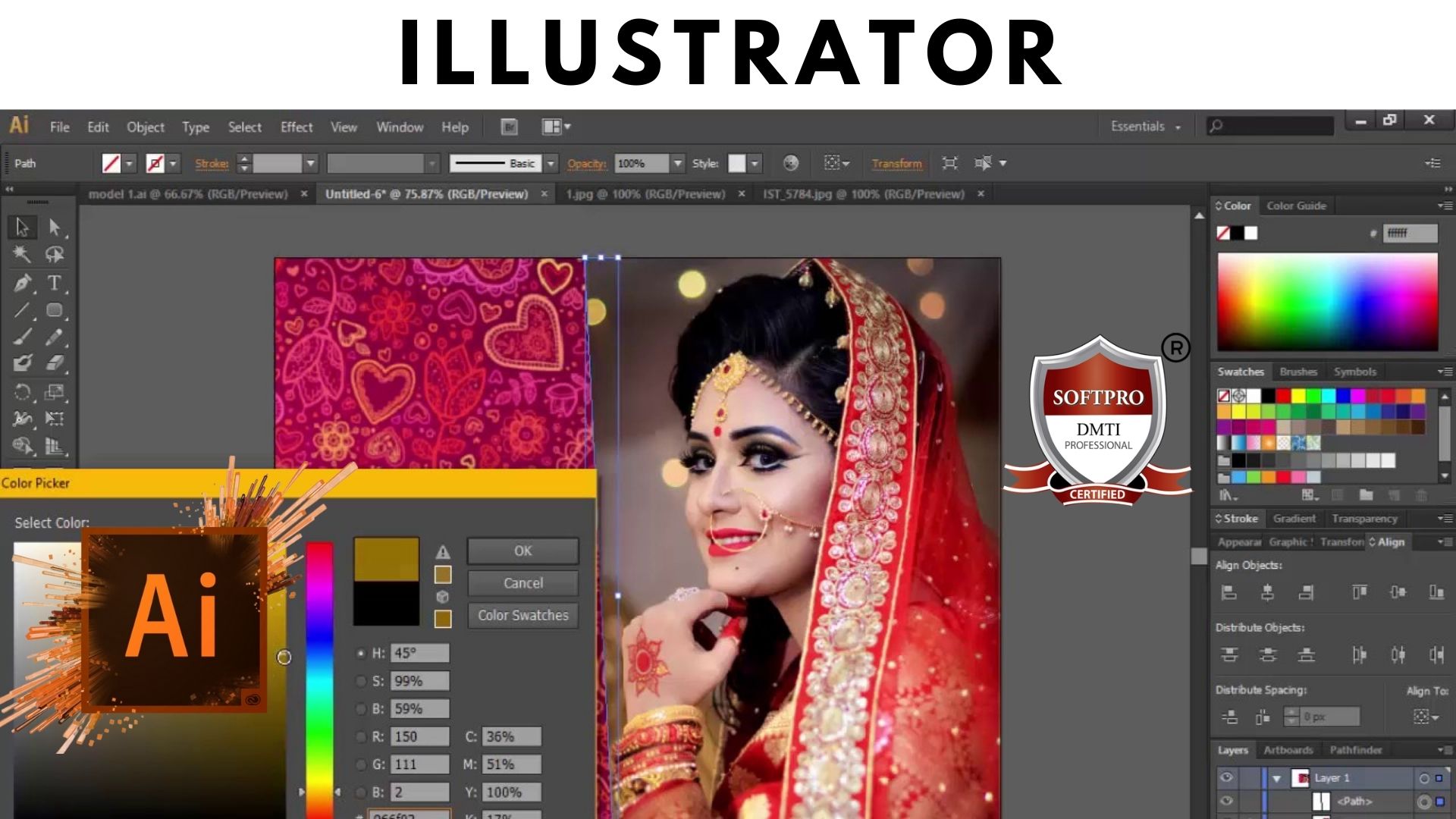The height and width of the screenshot is (819, 1456).
Task: Pick the Eraser tool
Action: [54, 363]
